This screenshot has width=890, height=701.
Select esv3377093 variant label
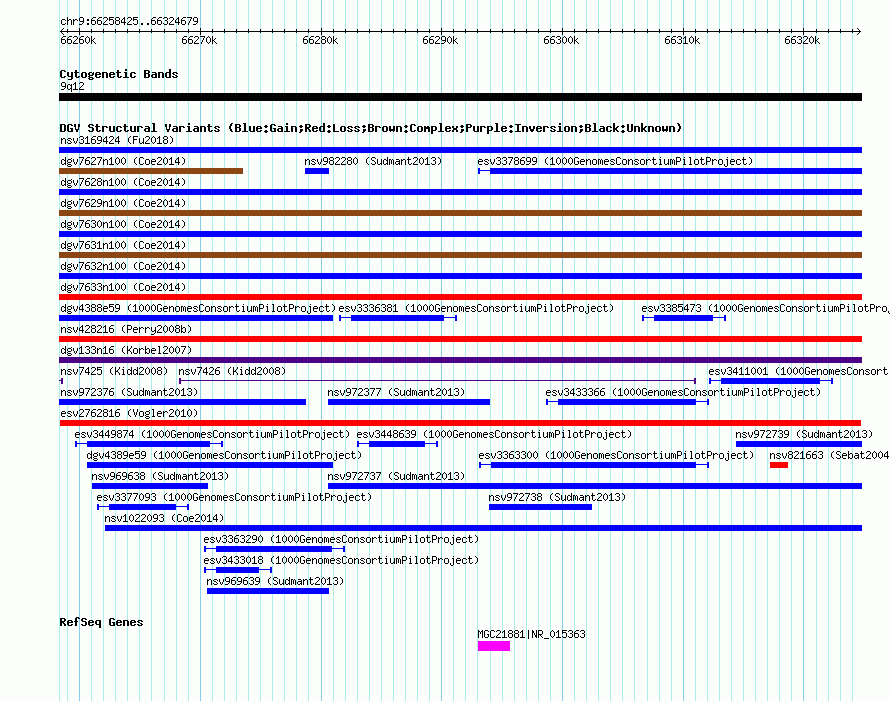coord(234,497)
